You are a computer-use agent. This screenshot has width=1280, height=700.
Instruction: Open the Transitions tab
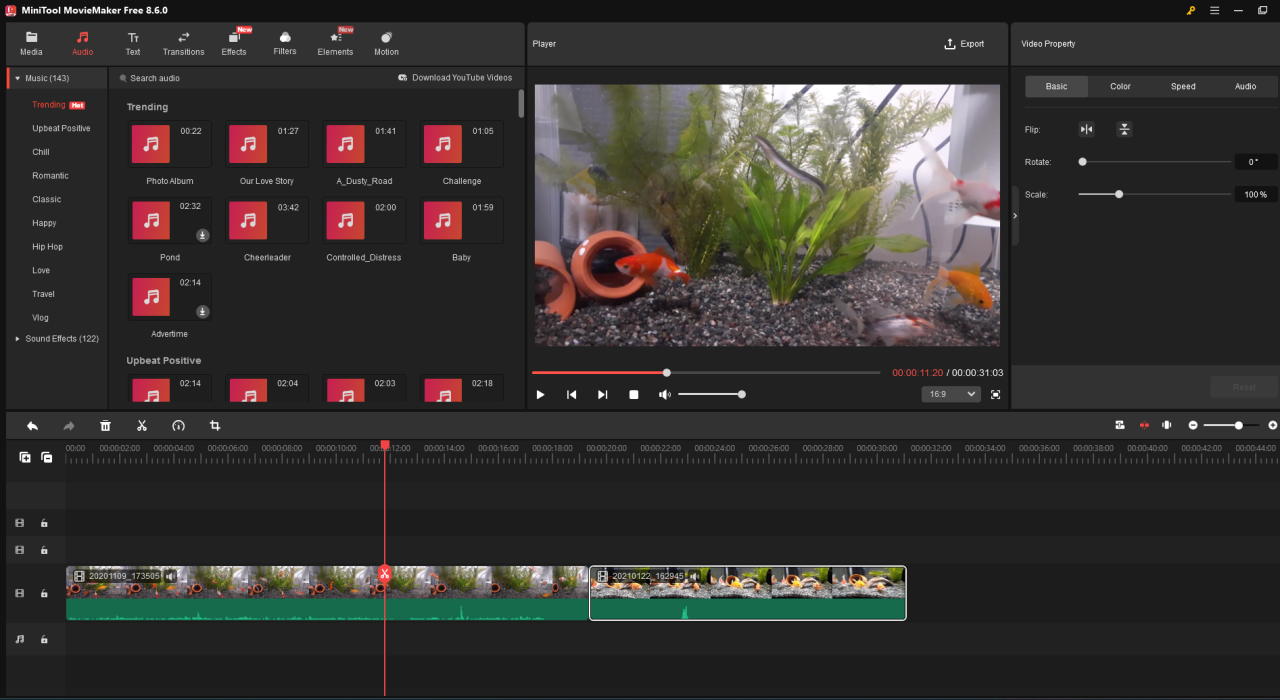[x=184, y=43]
